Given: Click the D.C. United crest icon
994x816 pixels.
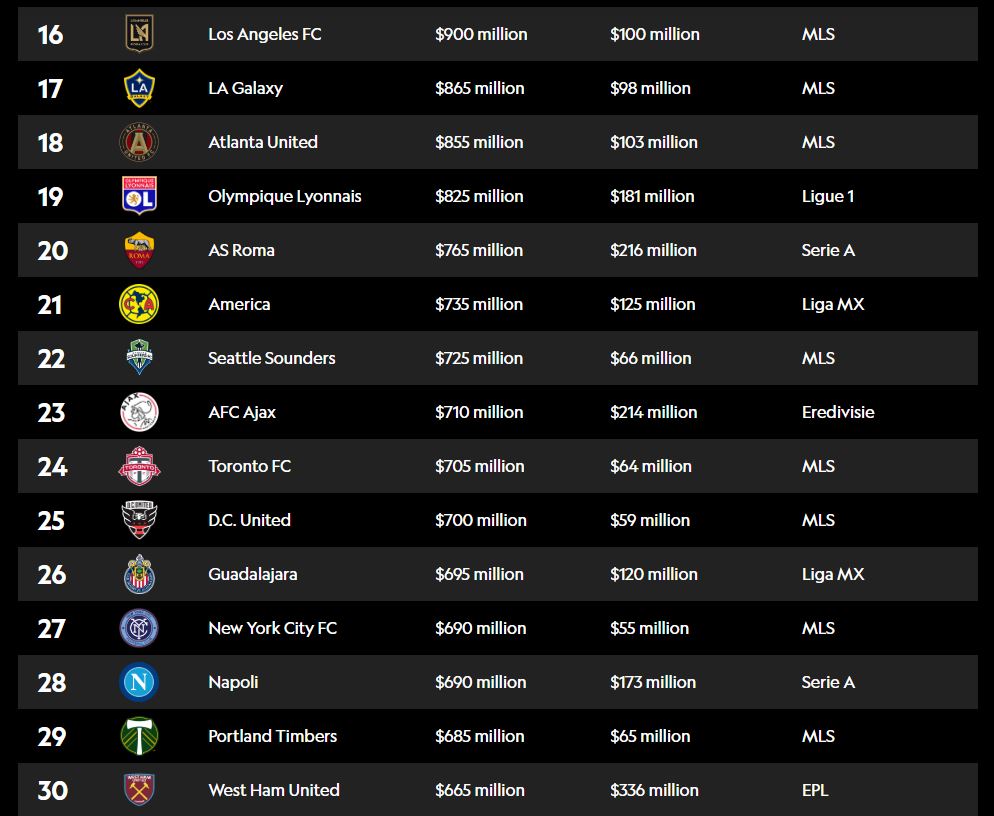Looking at the screenshot, I should point(139,520).
